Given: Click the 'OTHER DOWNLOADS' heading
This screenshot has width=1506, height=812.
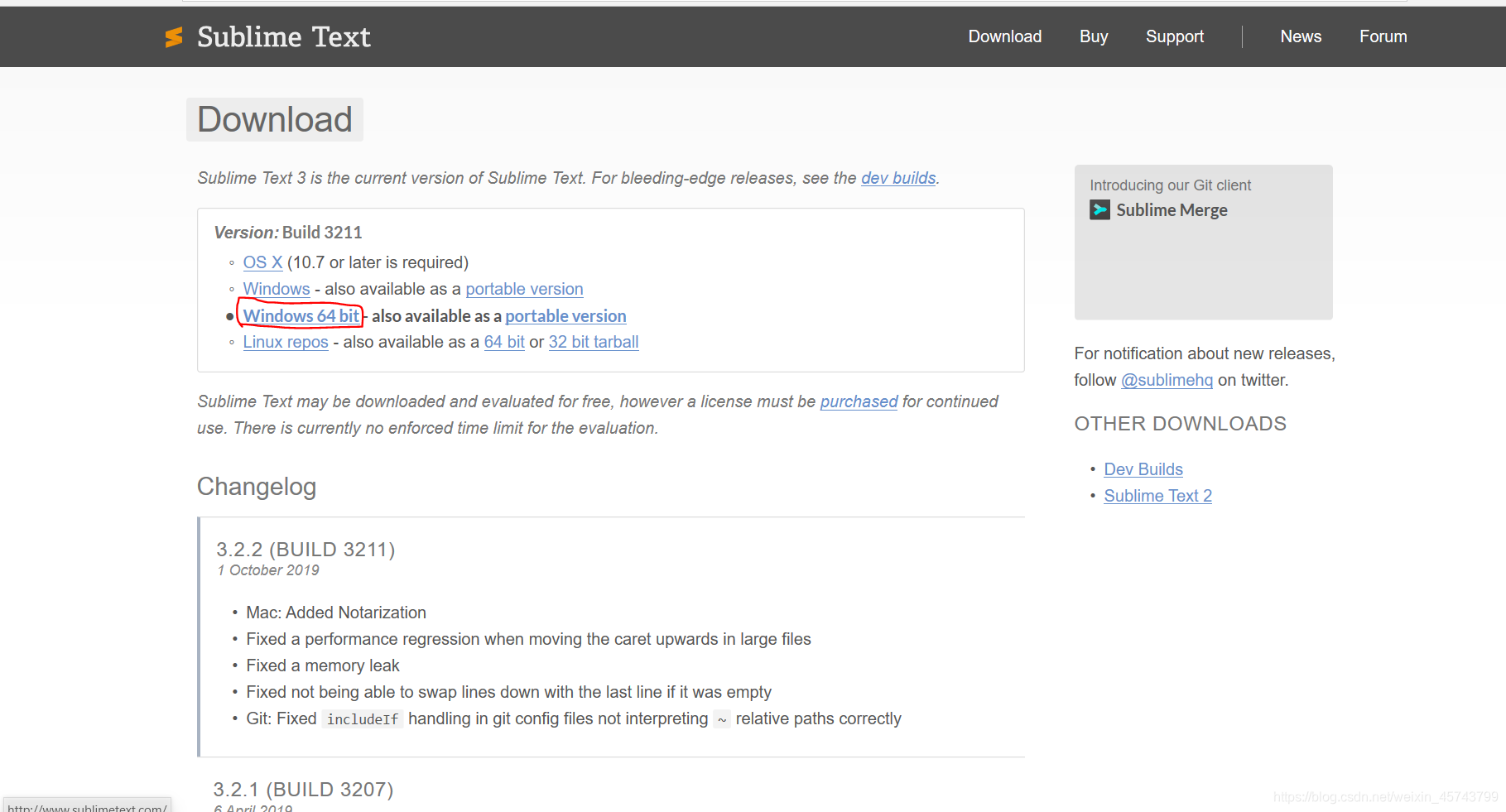Looking at the screenshot, I should point(1180,424).
